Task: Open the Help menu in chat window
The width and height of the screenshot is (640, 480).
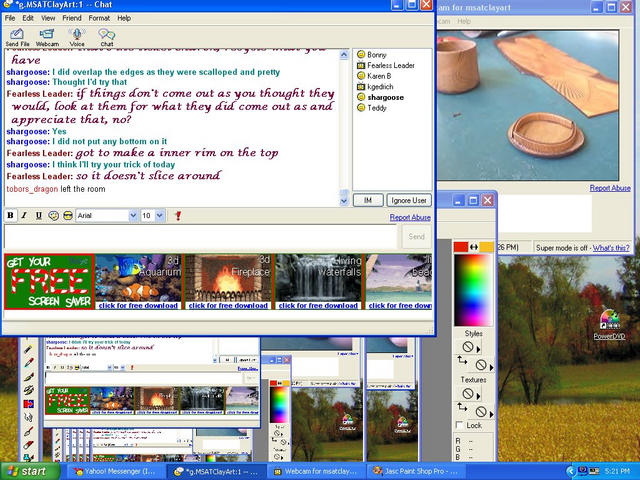Action: tap(124, 18)
